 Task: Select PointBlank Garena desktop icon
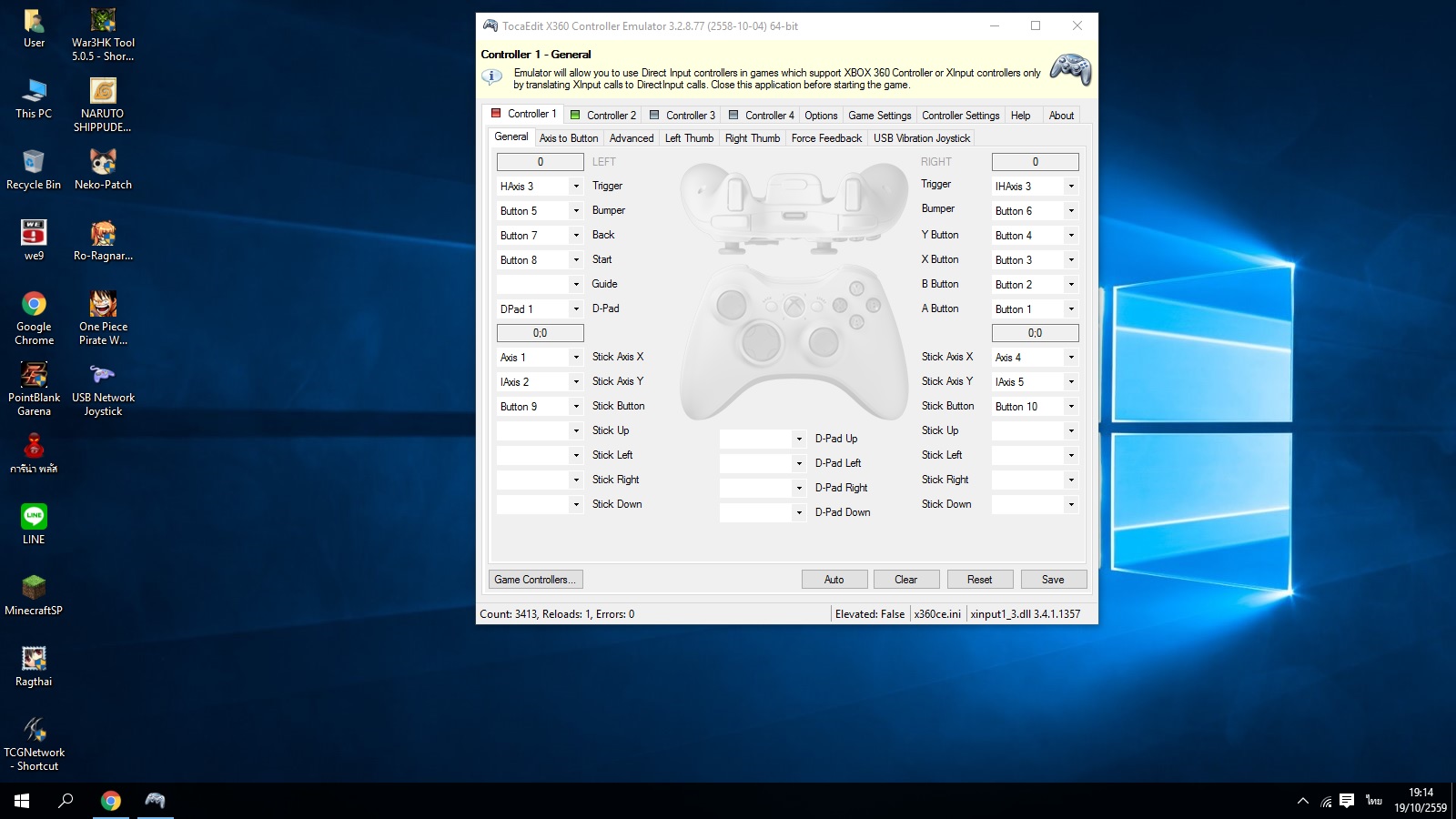(x=34, y=389)
